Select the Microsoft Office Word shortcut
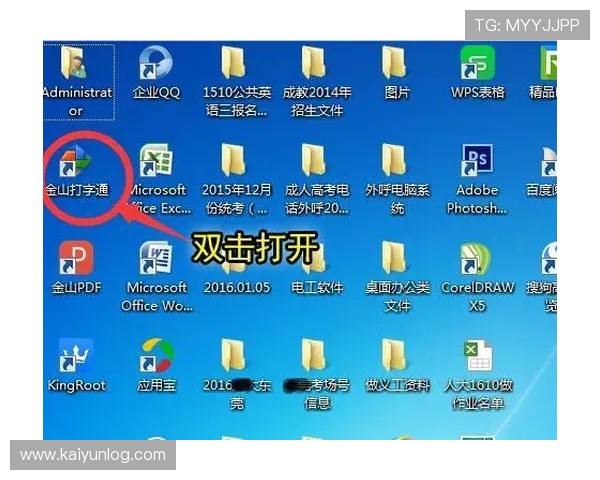This screenshot has height=480, width=600. pos(156,258)
